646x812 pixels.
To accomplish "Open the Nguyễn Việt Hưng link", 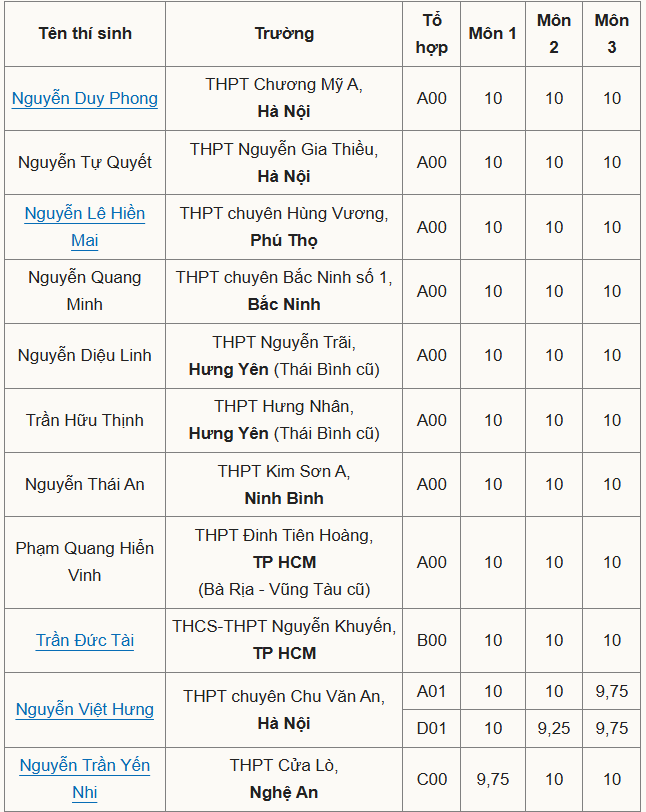I will point(85,709).
